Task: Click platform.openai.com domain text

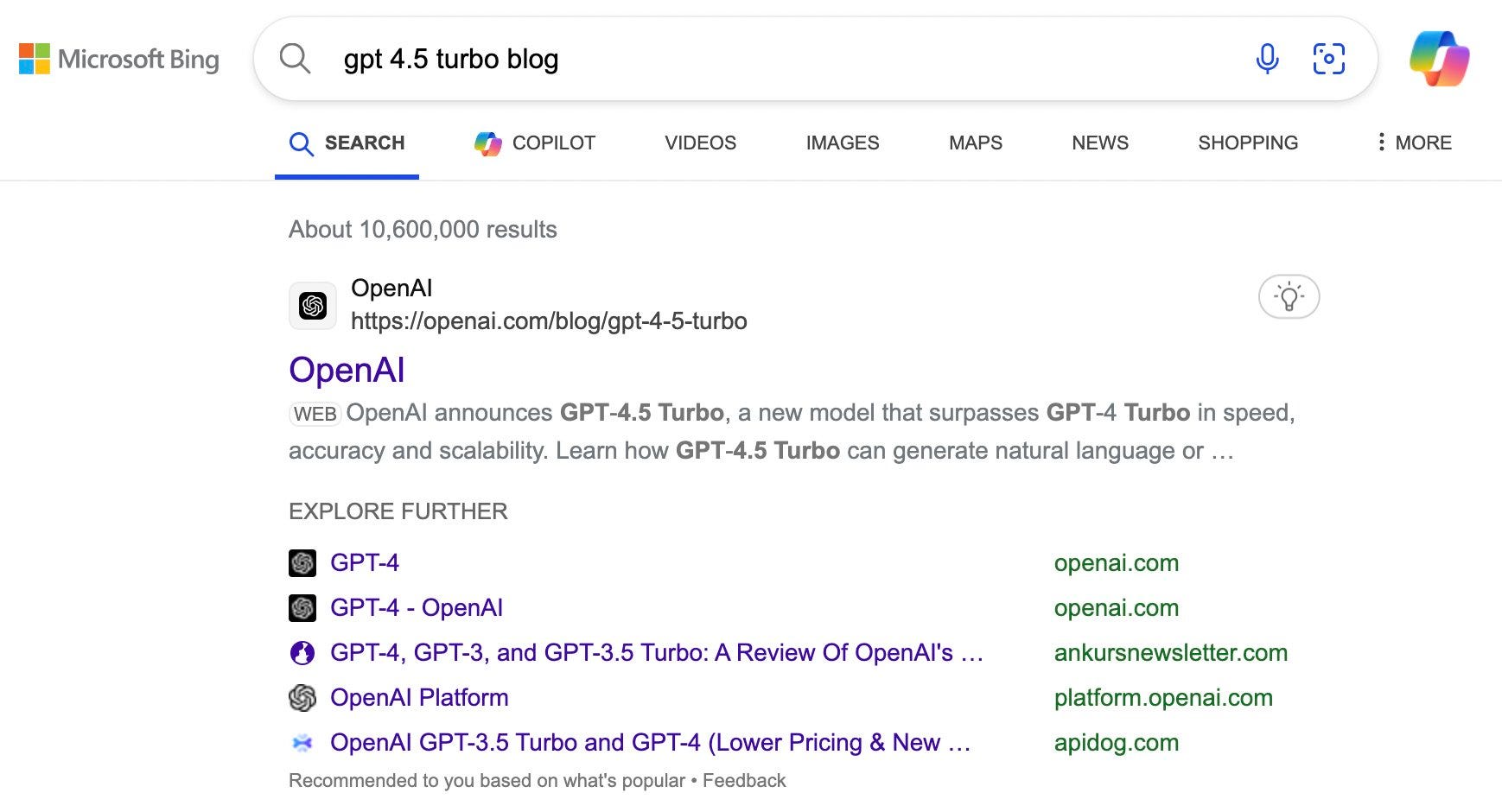Action: click(1163, 698)
